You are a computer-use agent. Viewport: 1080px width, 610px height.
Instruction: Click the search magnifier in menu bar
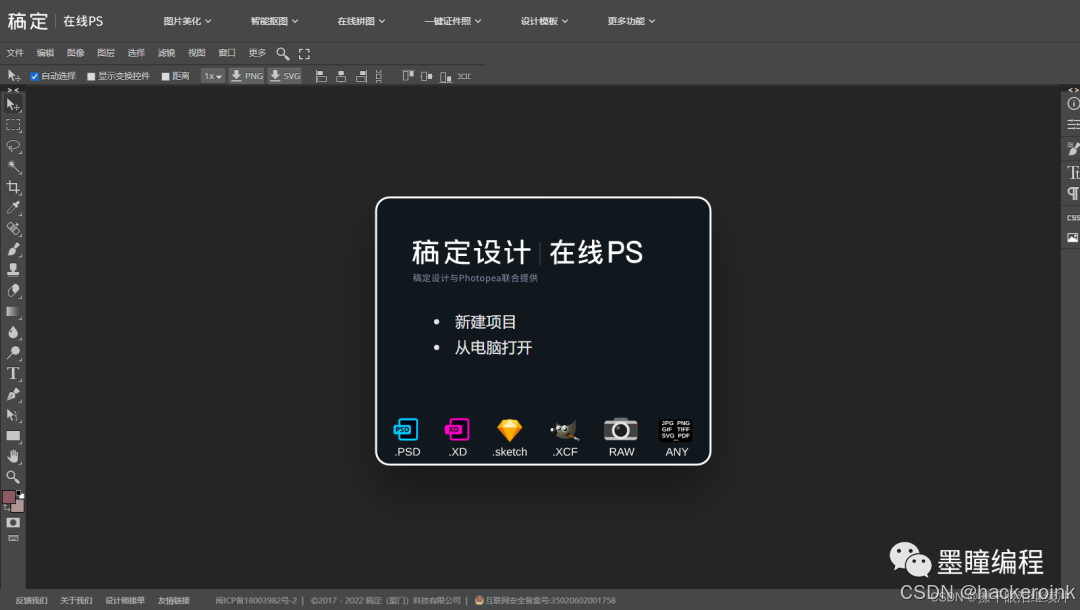coord(282,54)
